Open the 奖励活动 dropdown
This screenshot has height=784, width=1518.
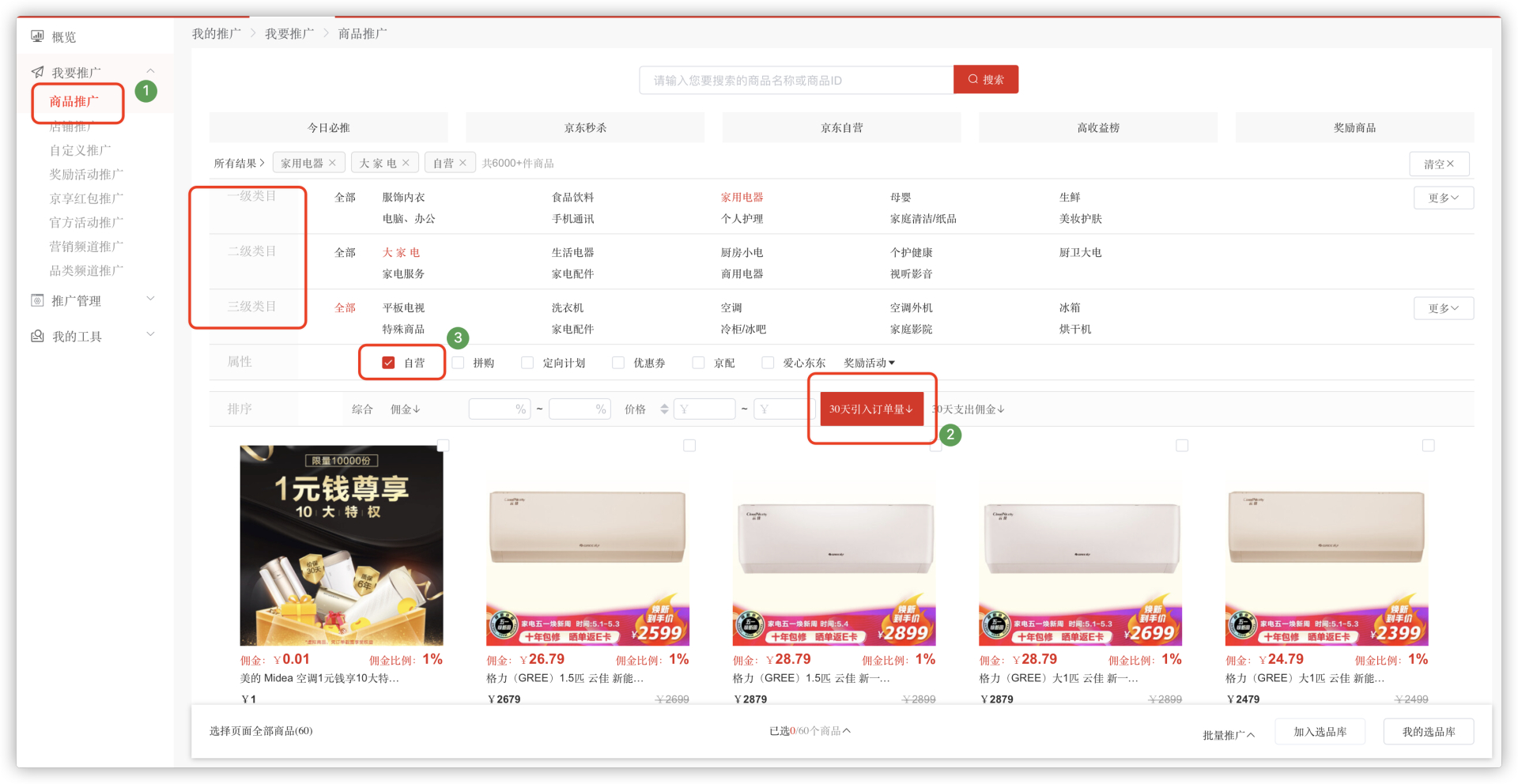pos(870,363)
